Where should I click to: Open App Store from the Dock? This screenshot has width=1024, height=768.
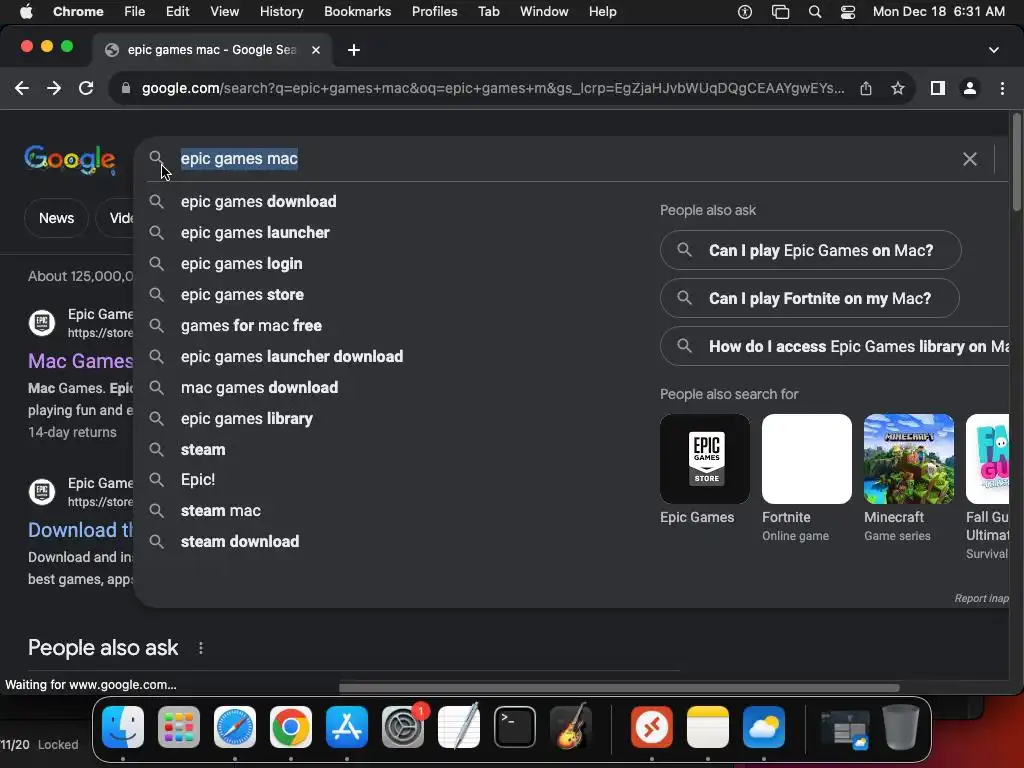coord(347,727)
